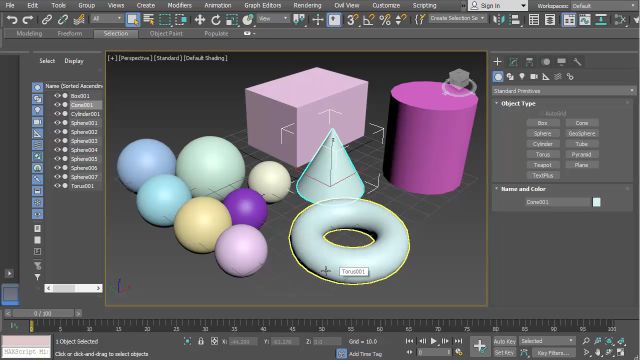Open the Sign In dropdown
Viewport: 640px width, 360px height.
pos(498,6)
